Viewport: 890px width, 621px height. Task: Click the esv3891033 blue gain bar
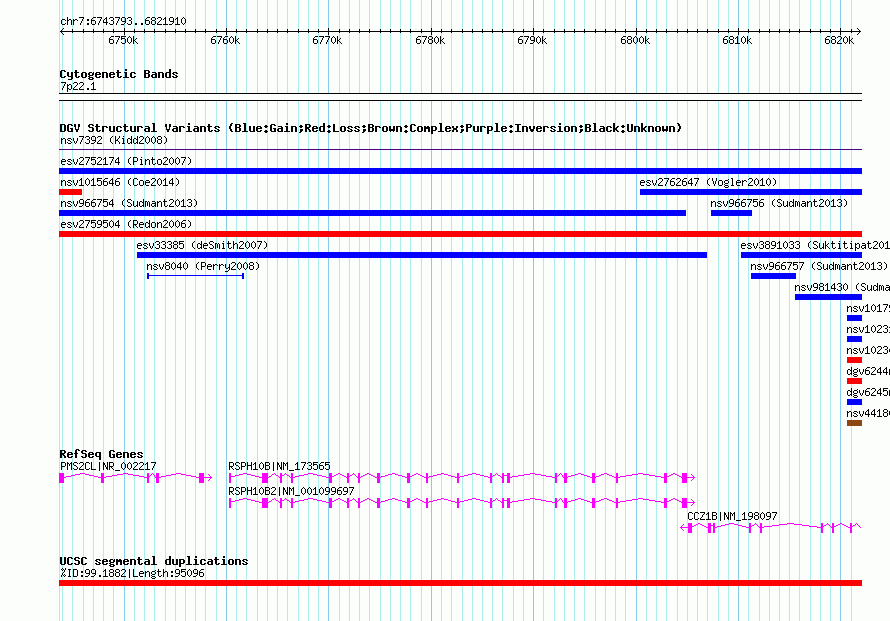tap(801, 255)
